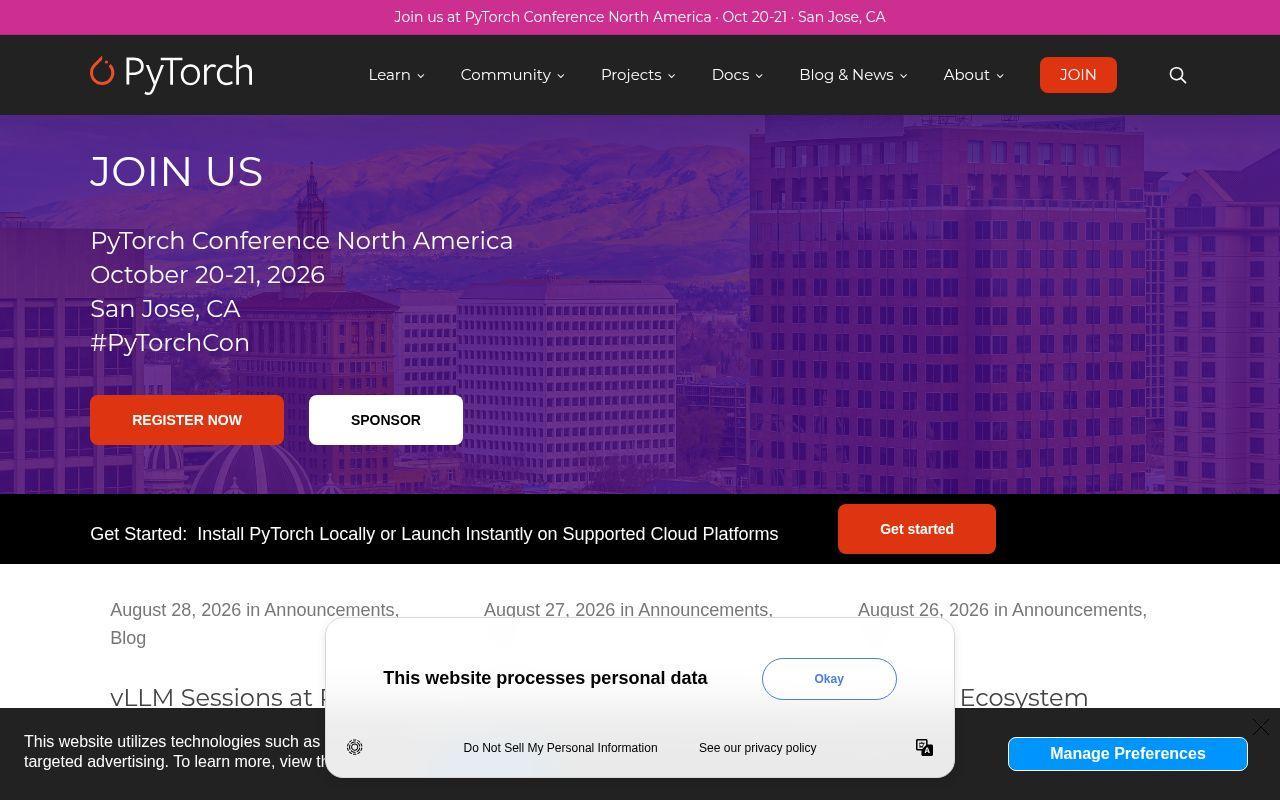Open the site search magnifier icon
The height and width of the screenshot is (800, 1280).
[1178, 75]
